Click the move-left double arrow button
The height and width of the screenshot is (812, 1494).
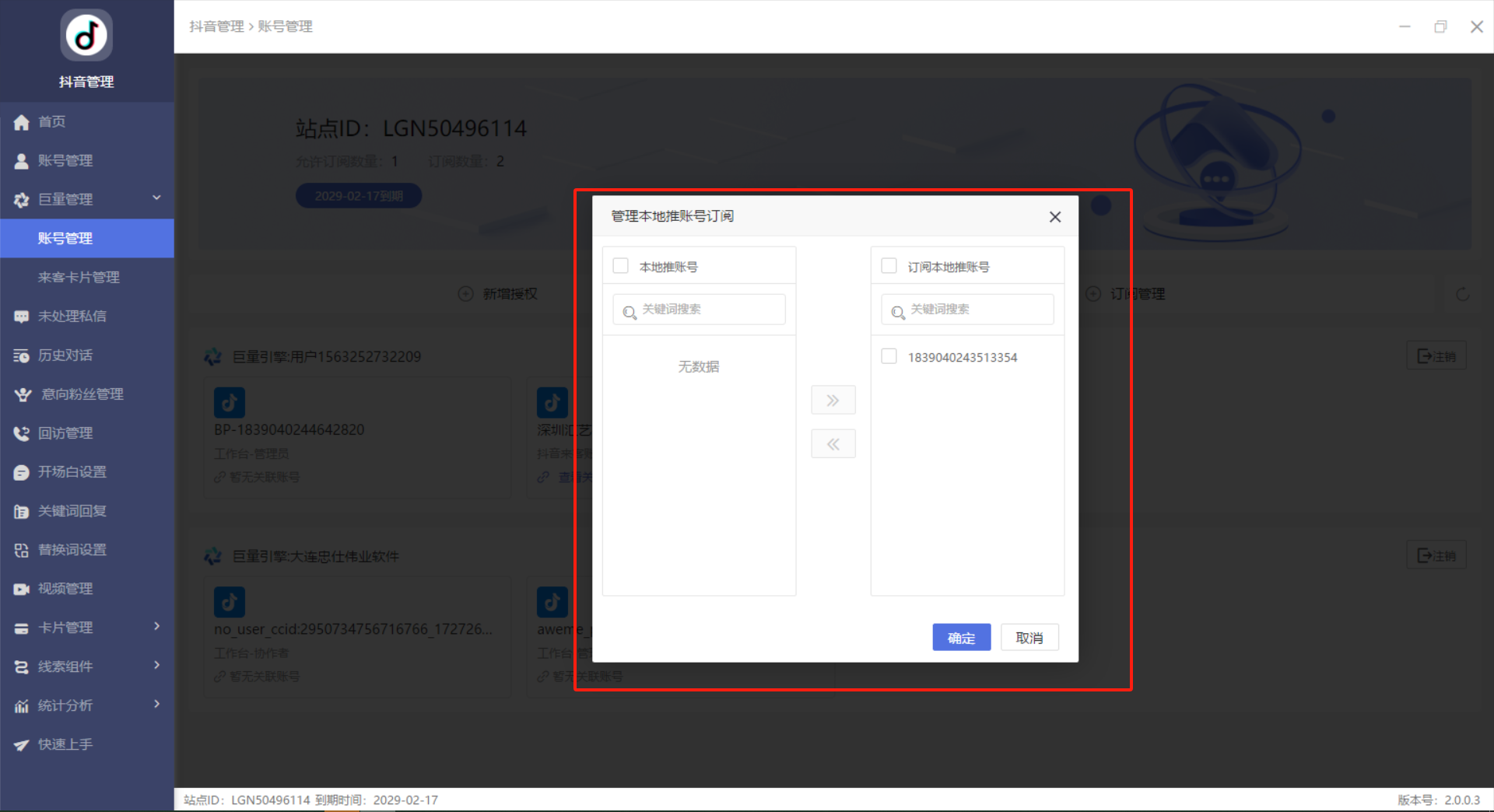tap(833, 444)
